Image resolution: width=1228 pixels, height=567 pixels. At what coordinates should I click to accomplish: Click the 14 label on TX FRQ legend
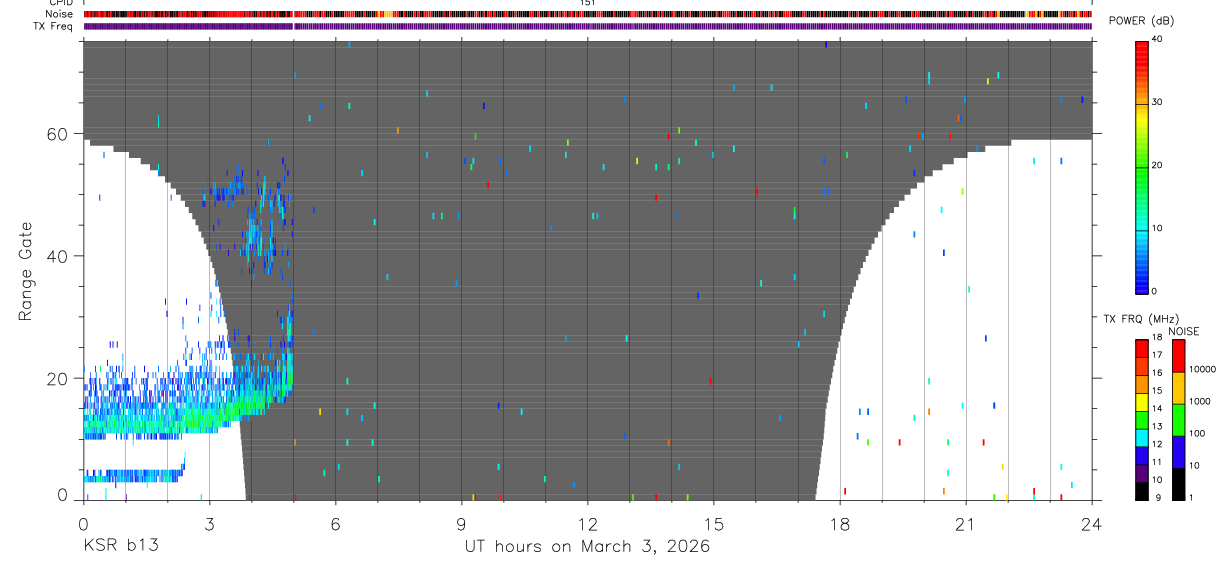pos(1156,408)
